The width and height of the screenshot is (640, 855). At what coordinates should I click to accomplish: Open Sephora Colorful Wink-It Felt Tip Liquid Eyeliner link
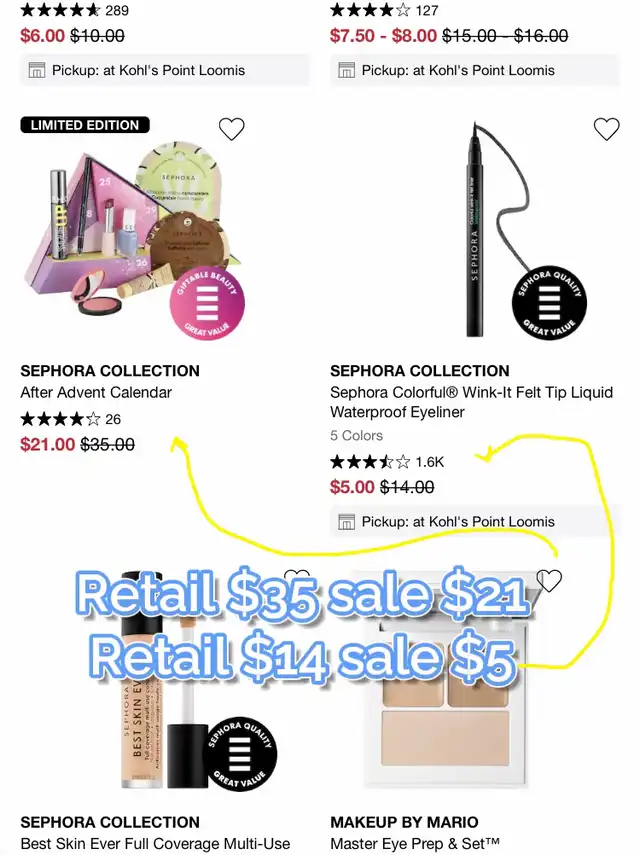(x=472, y=402)
